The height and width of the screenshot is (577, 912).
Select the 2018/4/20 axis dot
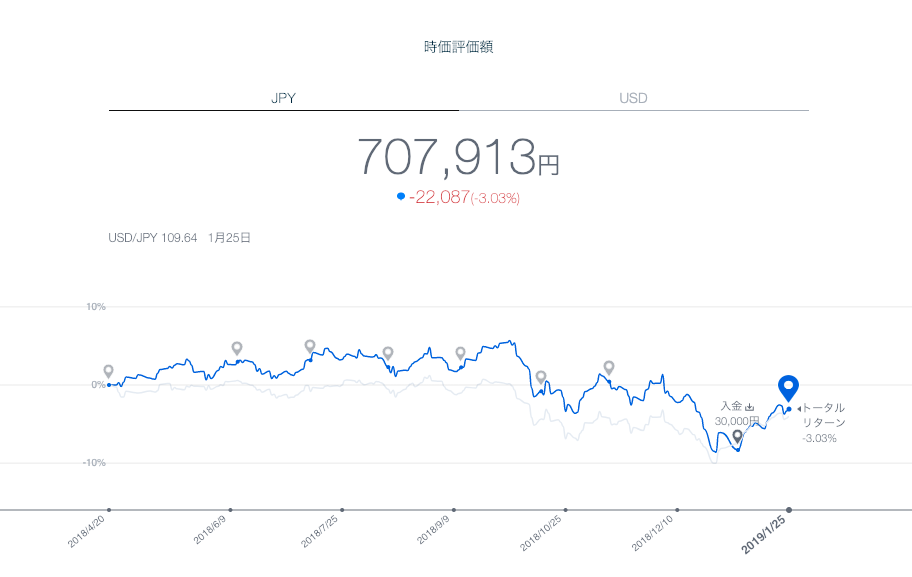point(109,510)
